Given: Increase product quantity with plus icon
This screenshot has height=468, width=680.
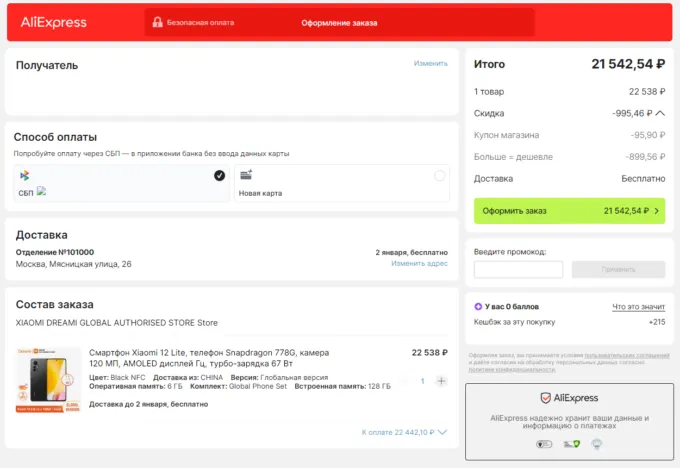Looking at the screenshot, I should 442,381.
